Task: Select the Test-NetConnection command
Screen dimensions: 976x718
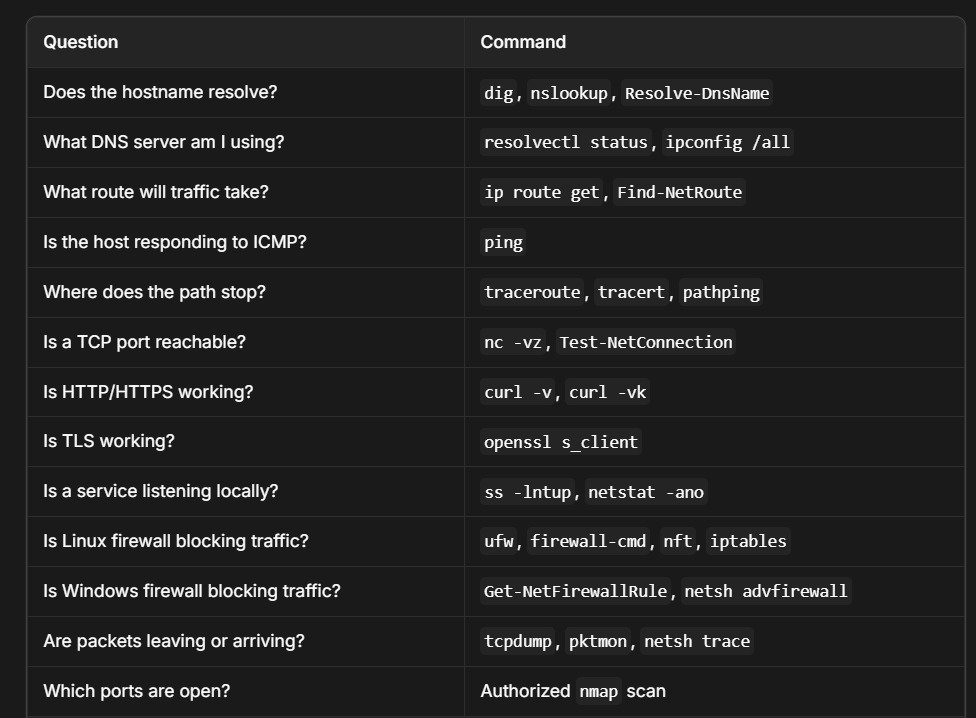Action: coord(646,342)
